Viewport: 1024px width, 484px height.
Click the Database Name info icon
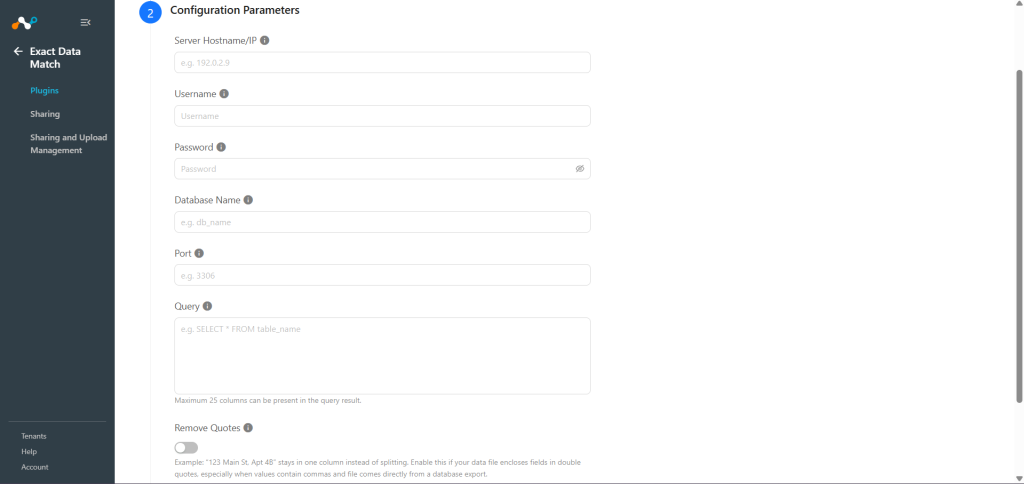click(248, 200)
